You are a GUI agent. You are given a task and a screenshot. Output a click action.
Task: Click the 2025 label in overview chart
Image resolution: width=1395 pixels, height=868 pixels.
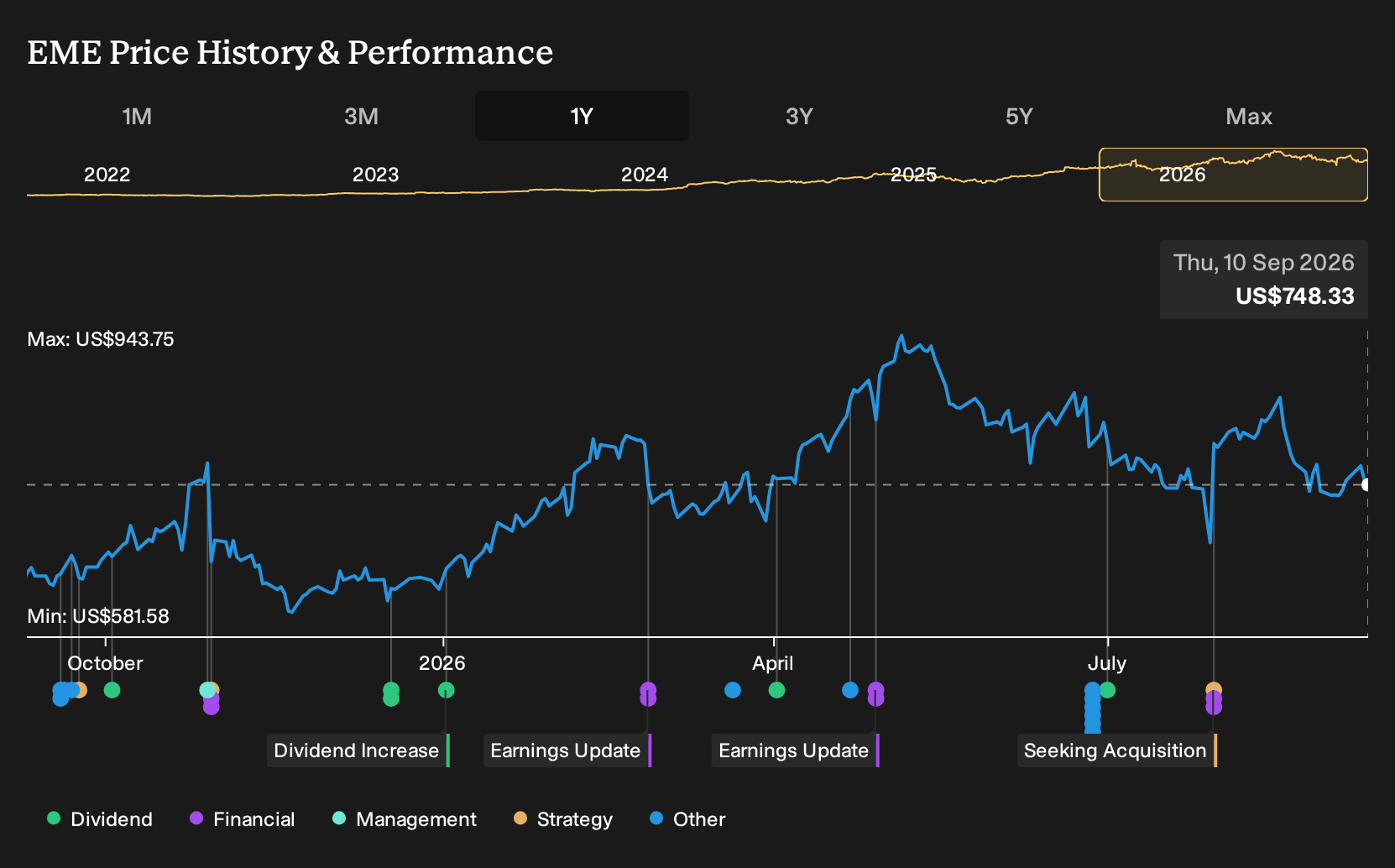913,175
